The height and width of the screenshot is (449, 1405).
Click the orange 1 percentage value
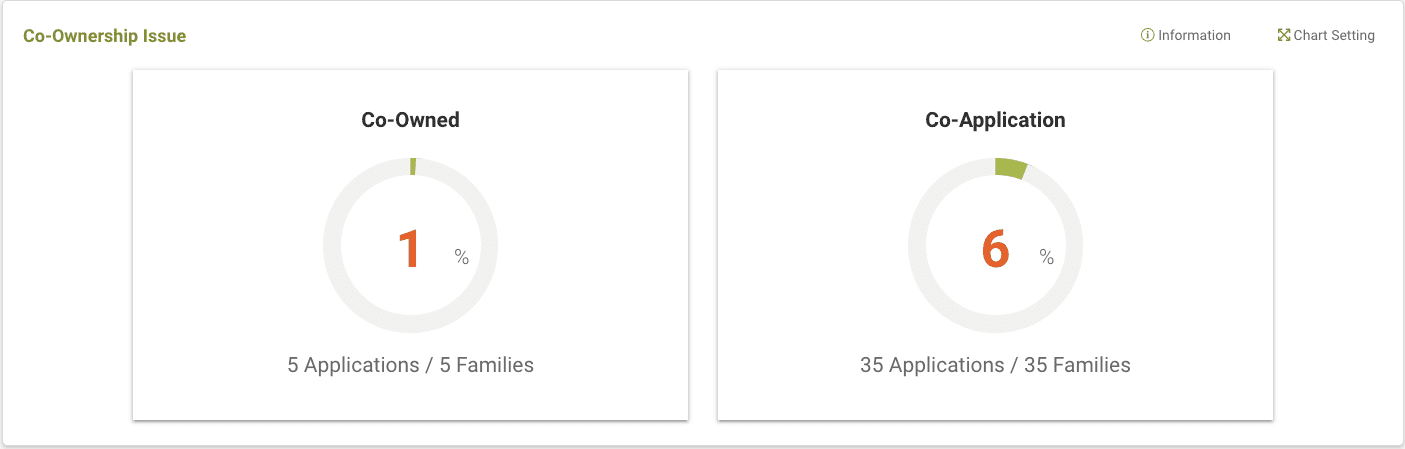[x=409, y=248]
